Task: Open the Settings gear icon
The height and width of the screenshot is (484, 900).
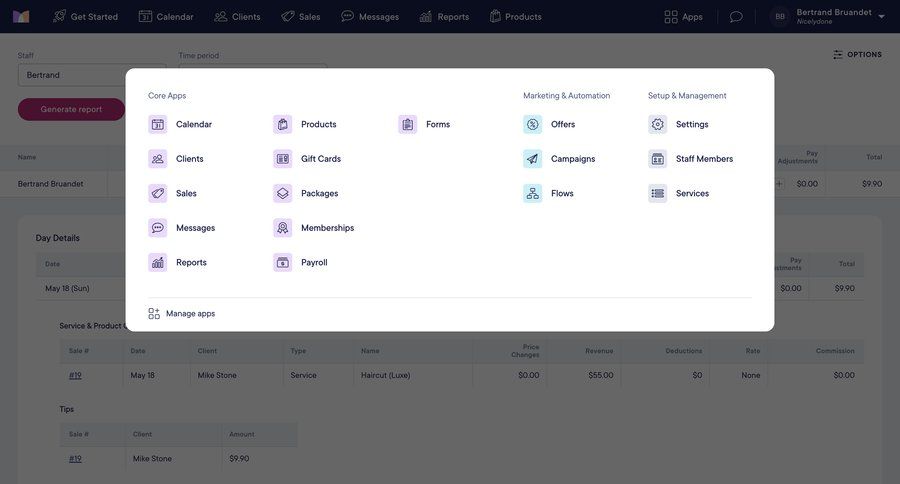Action: (658, 124)
